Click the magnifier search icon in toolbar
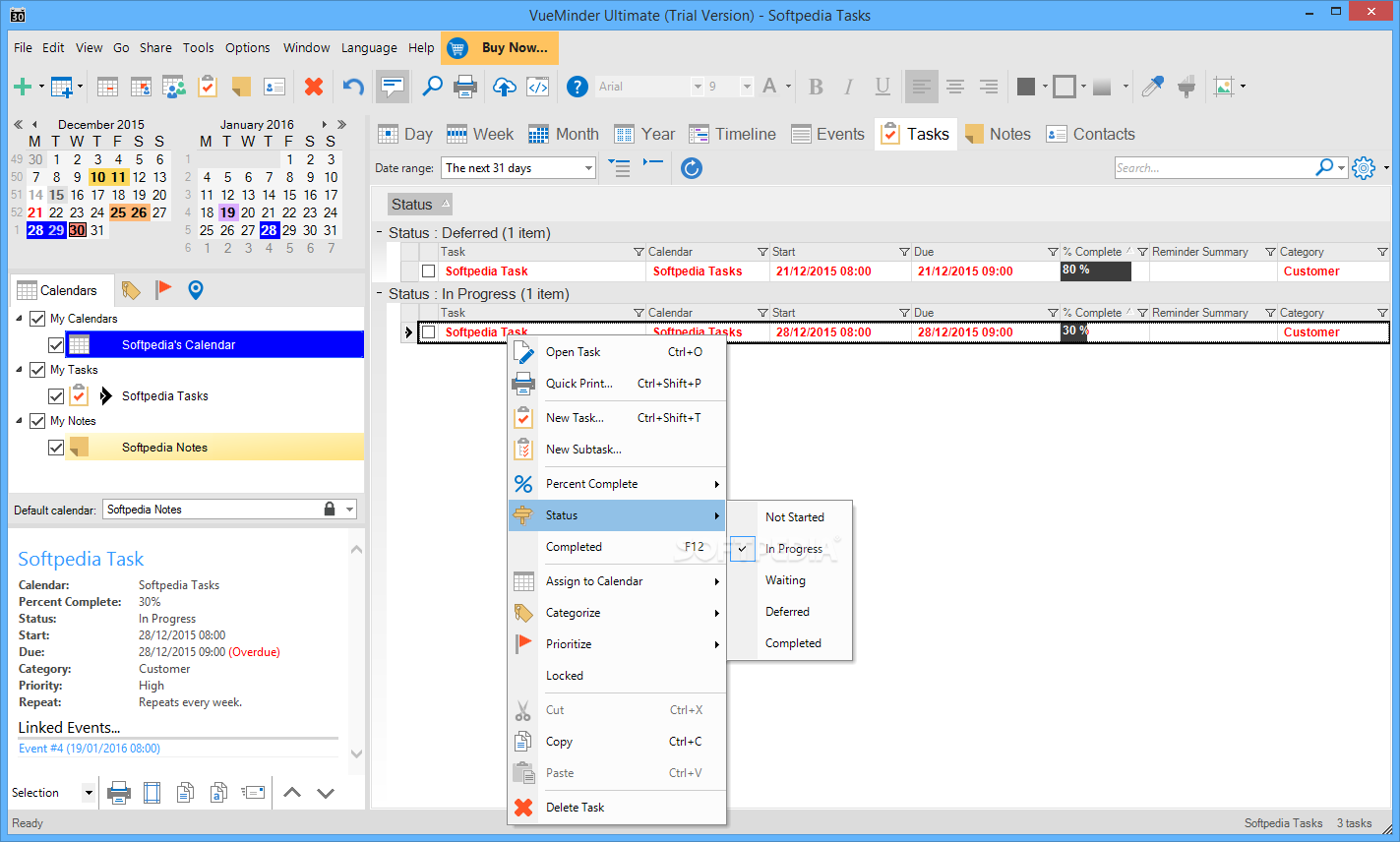The height and width of the screenshot is (842, 1400). (432, 87)
